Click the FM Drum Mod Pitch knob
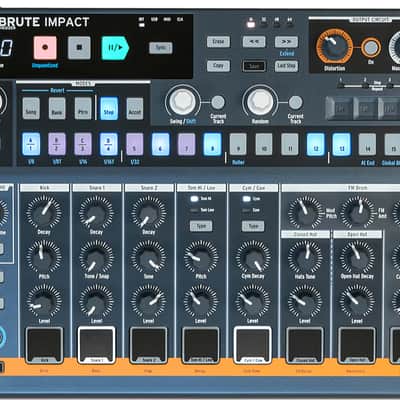The width and height of the screenshot is (400, 400). [305, 212]
